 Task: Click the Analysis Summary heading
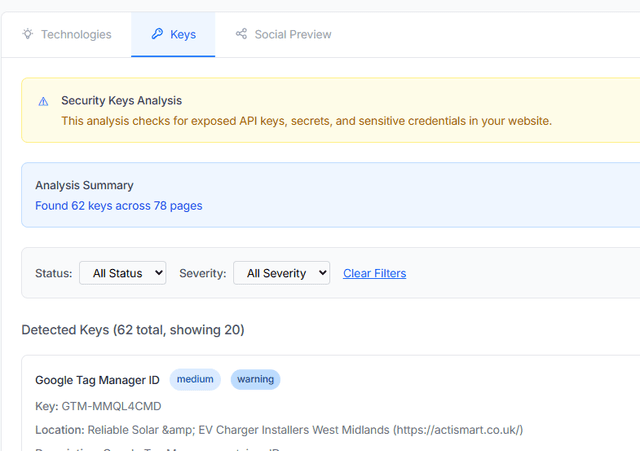[x=84, y=185]
